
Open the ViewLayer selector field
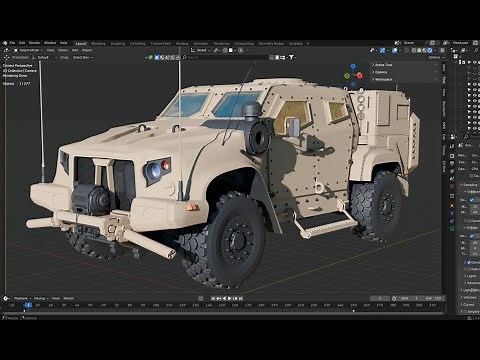(462, 43)
